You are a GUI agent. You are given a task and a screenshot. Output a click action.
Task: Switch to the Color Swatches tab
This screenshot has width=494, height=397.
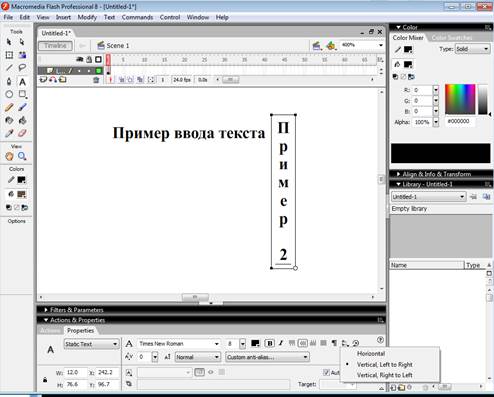[452, 38]
